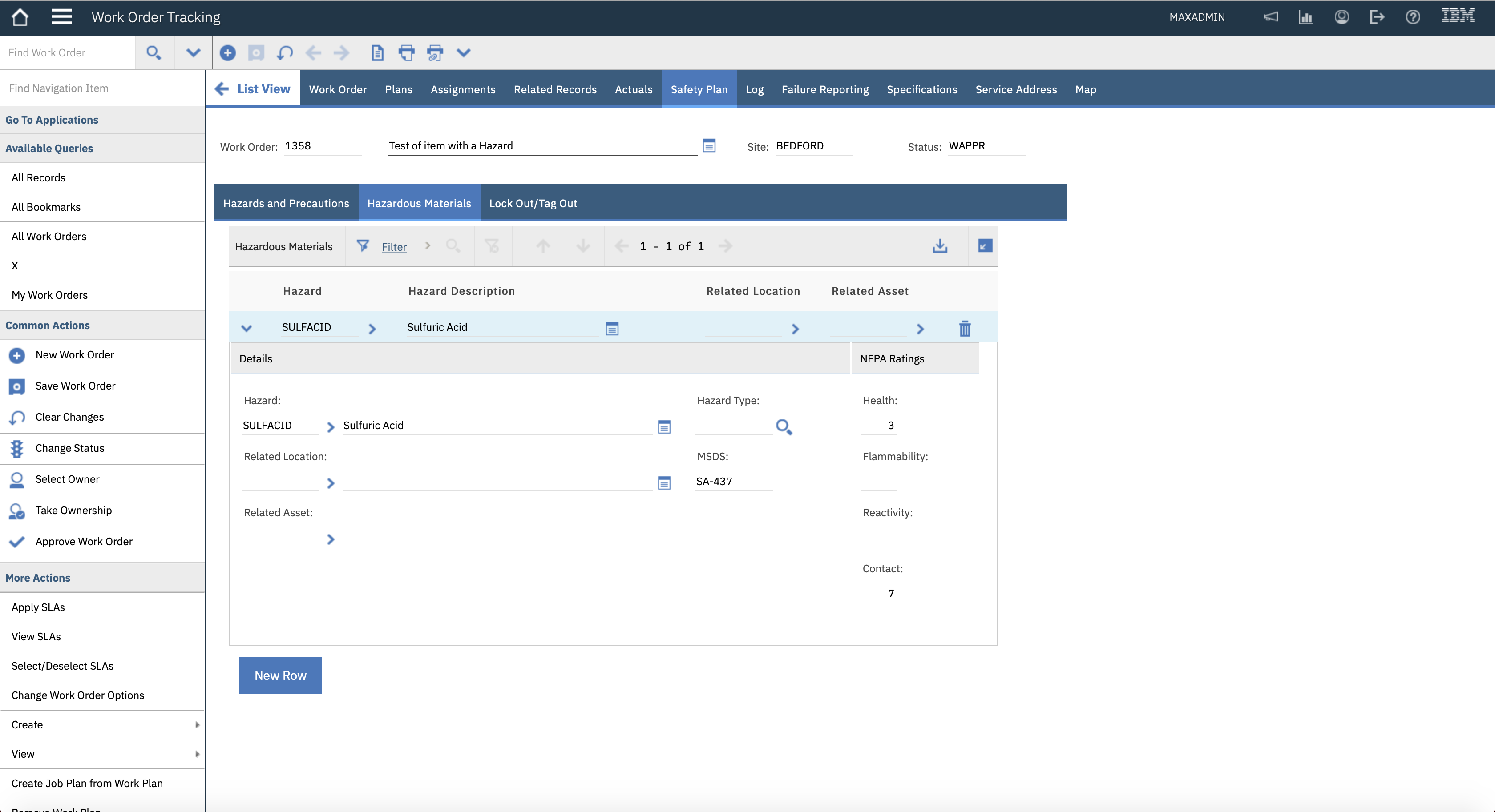Select Approve Work Order action
The width and height of the screenshot is (1495, 812).
84,541
